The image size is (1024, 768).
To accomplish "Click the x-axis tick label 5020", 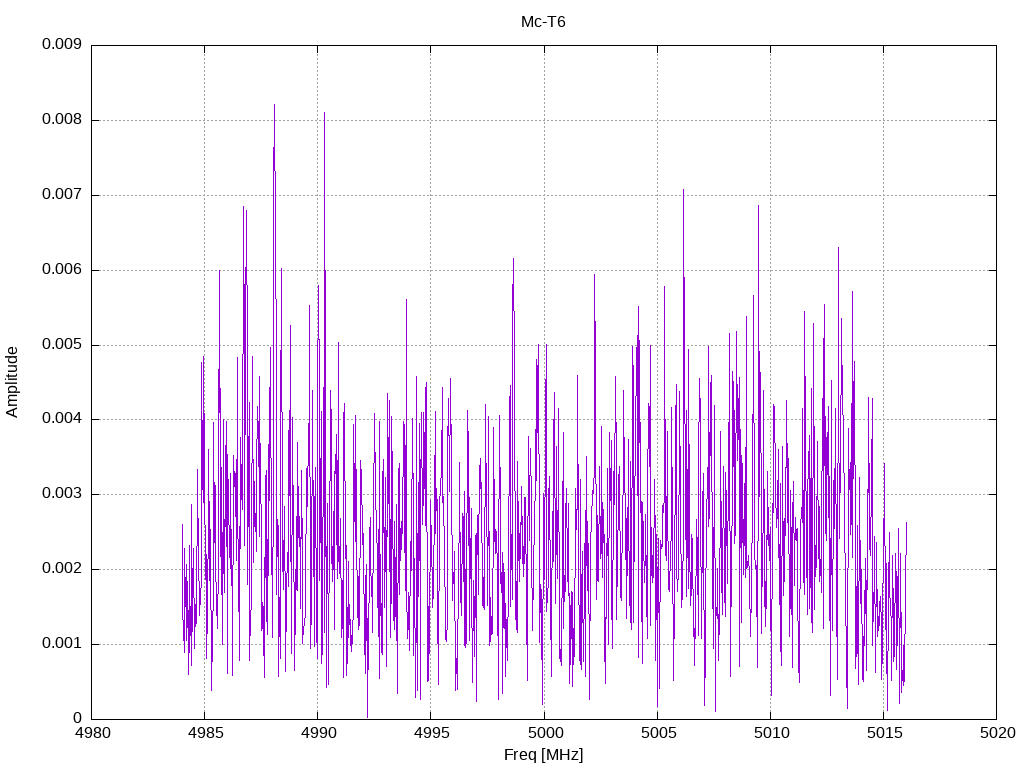I will [997, 733].
